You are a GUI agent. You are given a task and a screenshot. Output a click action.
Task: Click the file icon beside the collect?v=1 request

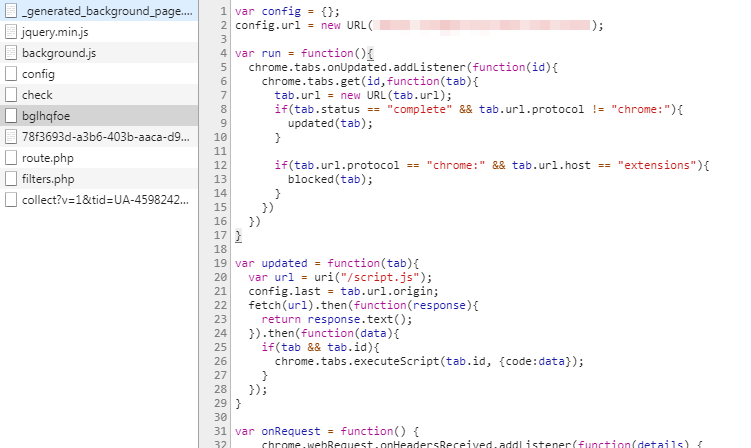[11, 200]
